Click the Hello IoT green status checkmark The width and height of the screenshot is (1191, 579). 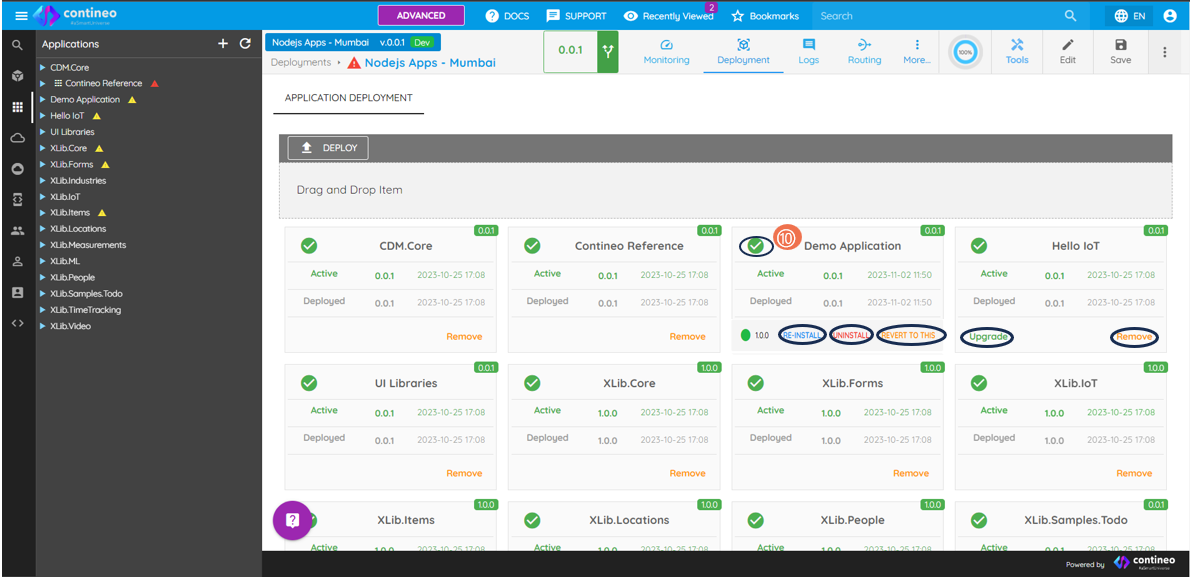click(979, 246)
